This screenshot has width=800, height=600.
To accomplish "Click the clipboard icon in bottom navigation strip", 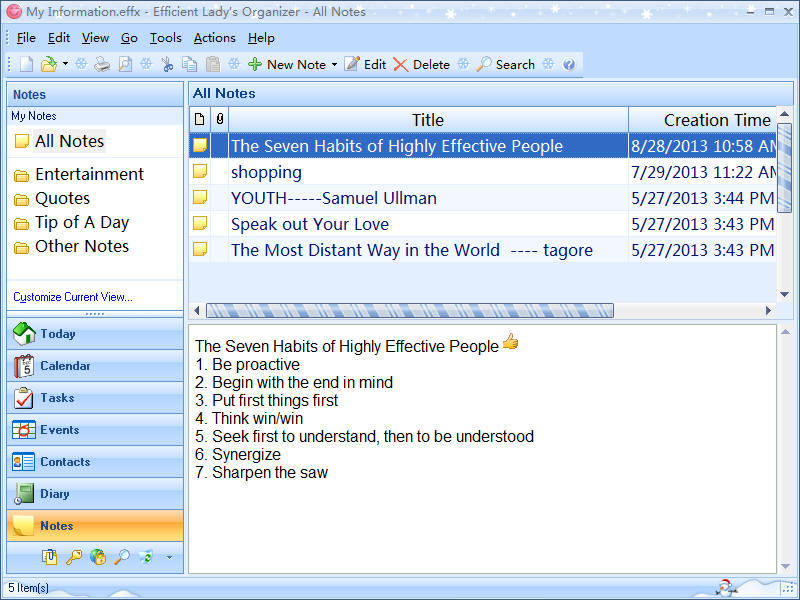I will [x=49, y=557].
